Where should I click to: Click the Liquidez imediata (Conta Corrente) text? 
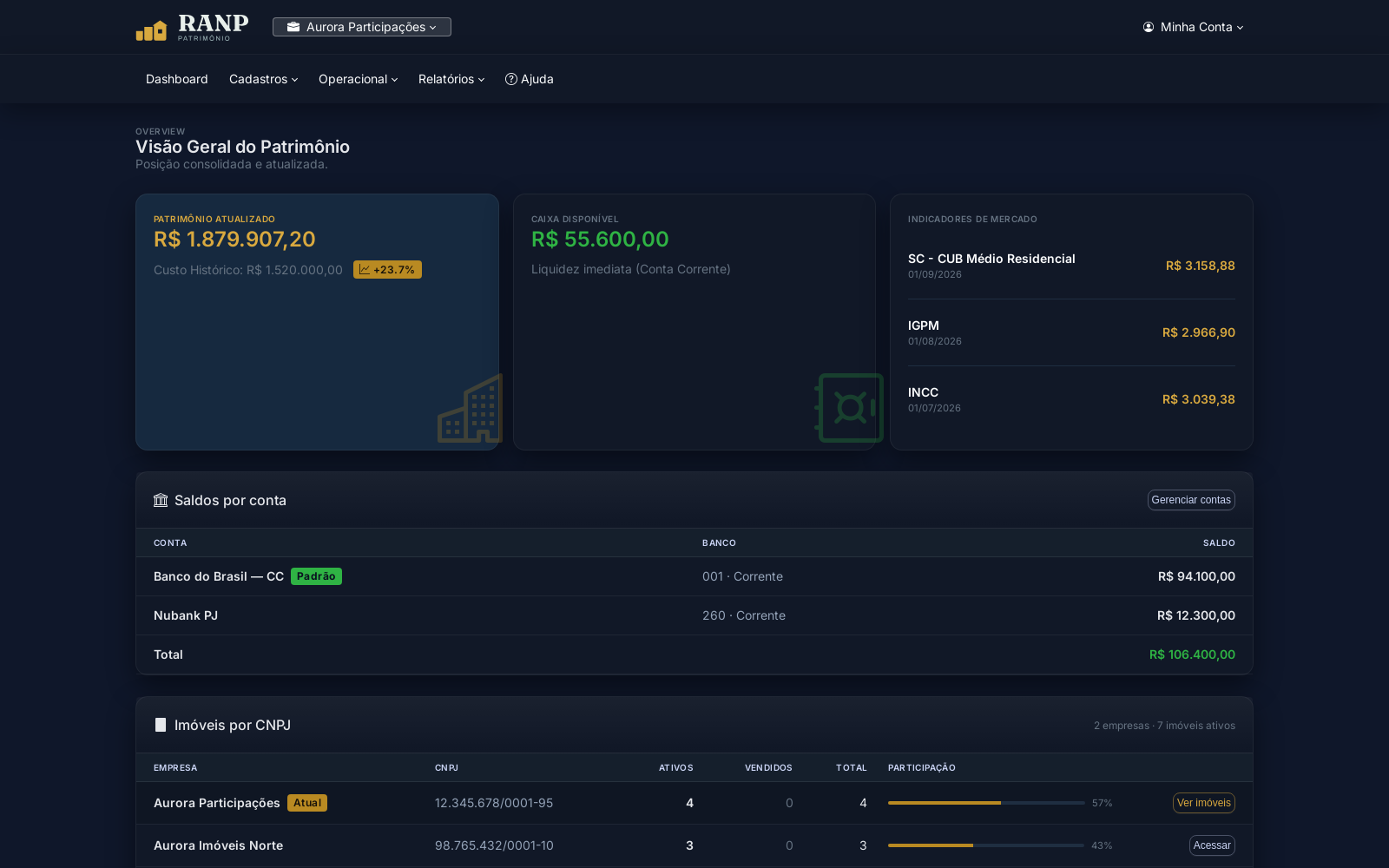coord(631,269)
